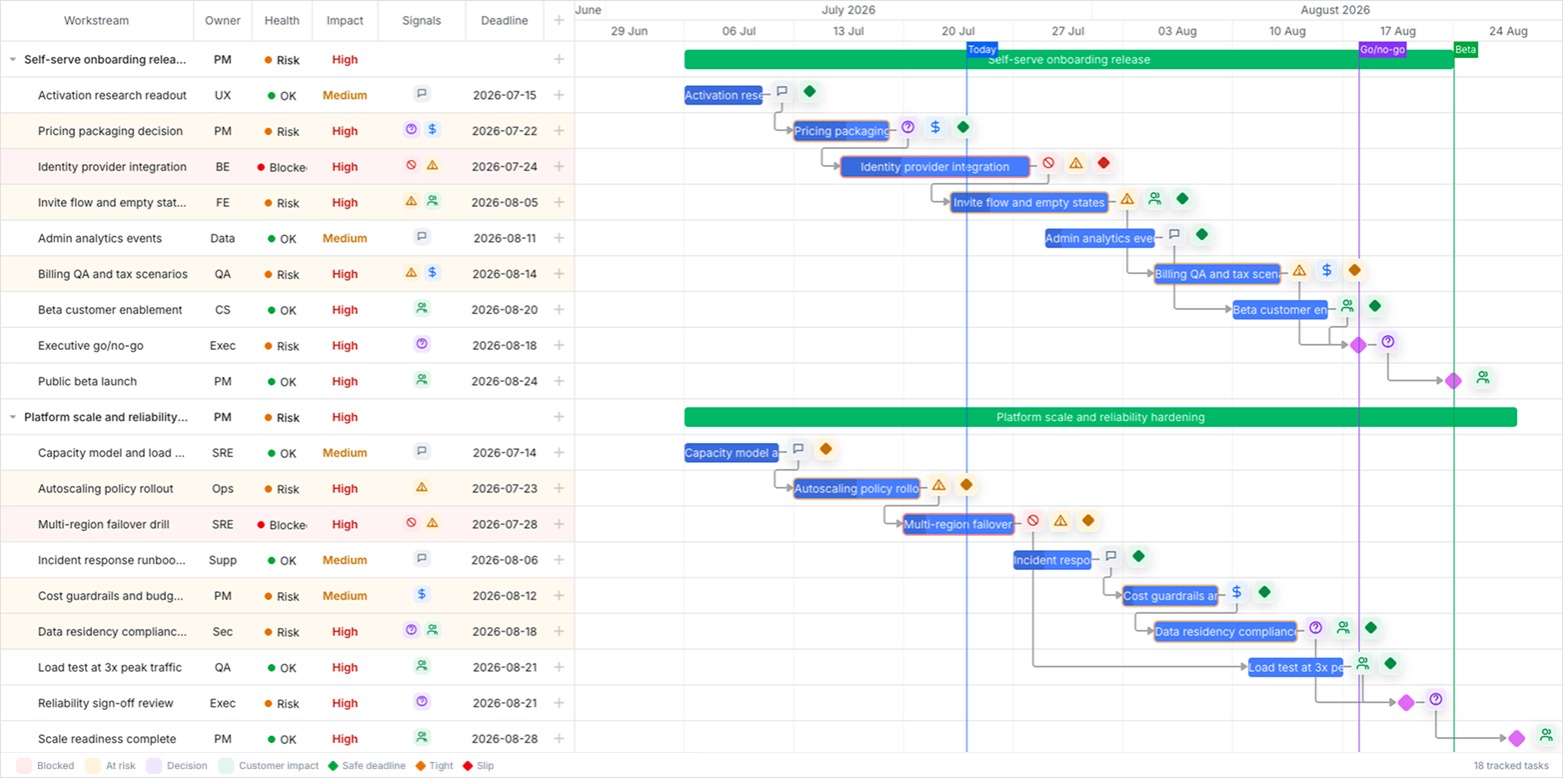
Task: Click the green Self-serve onboarding release summary bar
Action: (x=1069, y=59)
